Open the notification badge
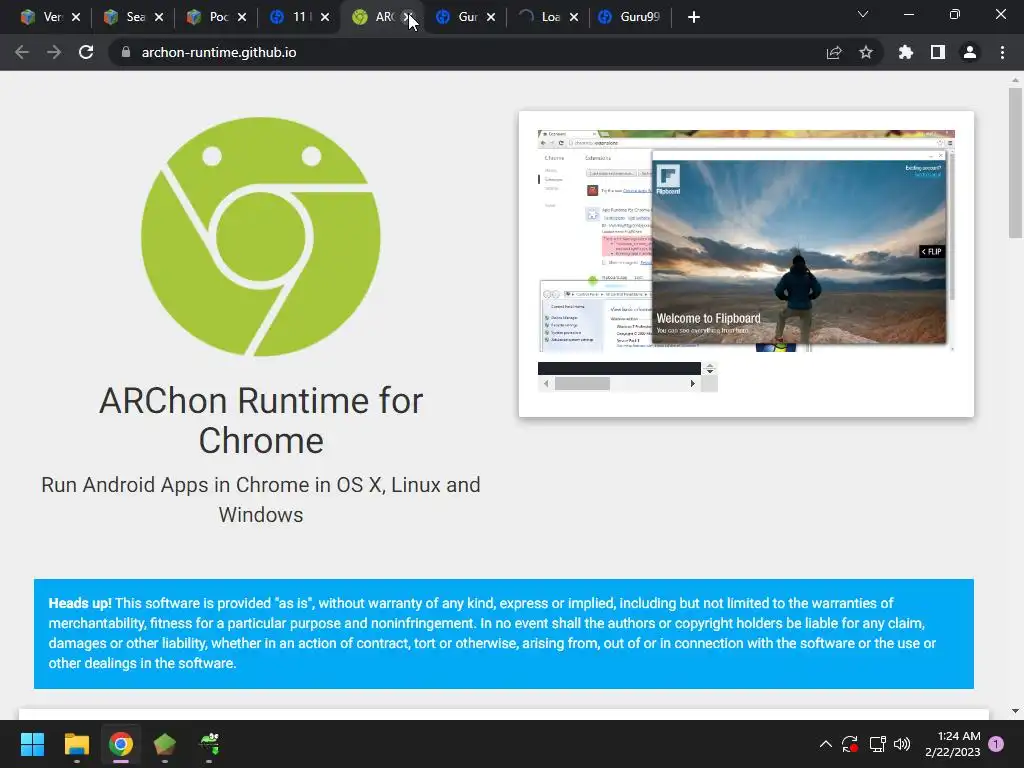The width and height of the screenshot is (1024, 768). 996,744
